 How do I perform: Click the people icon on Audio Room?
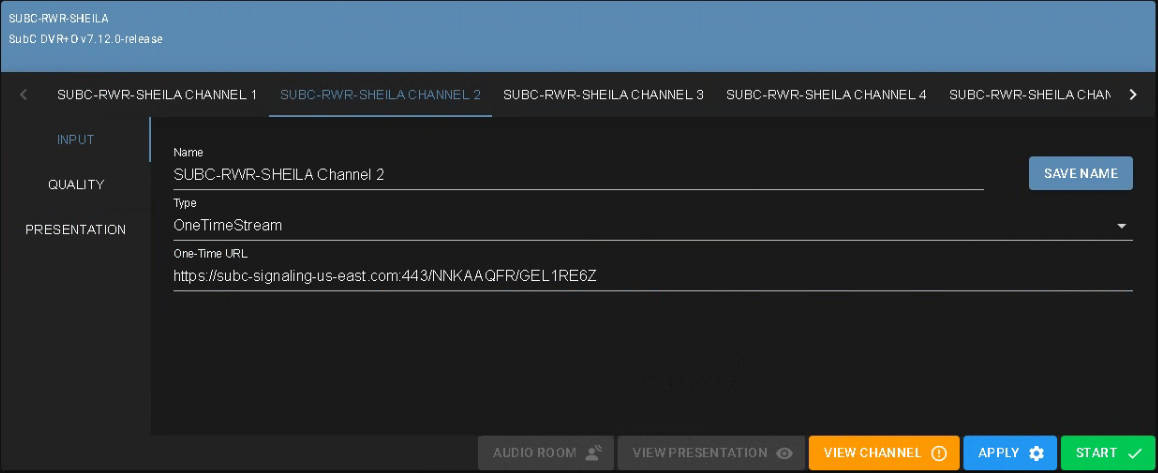click(594, 453)
